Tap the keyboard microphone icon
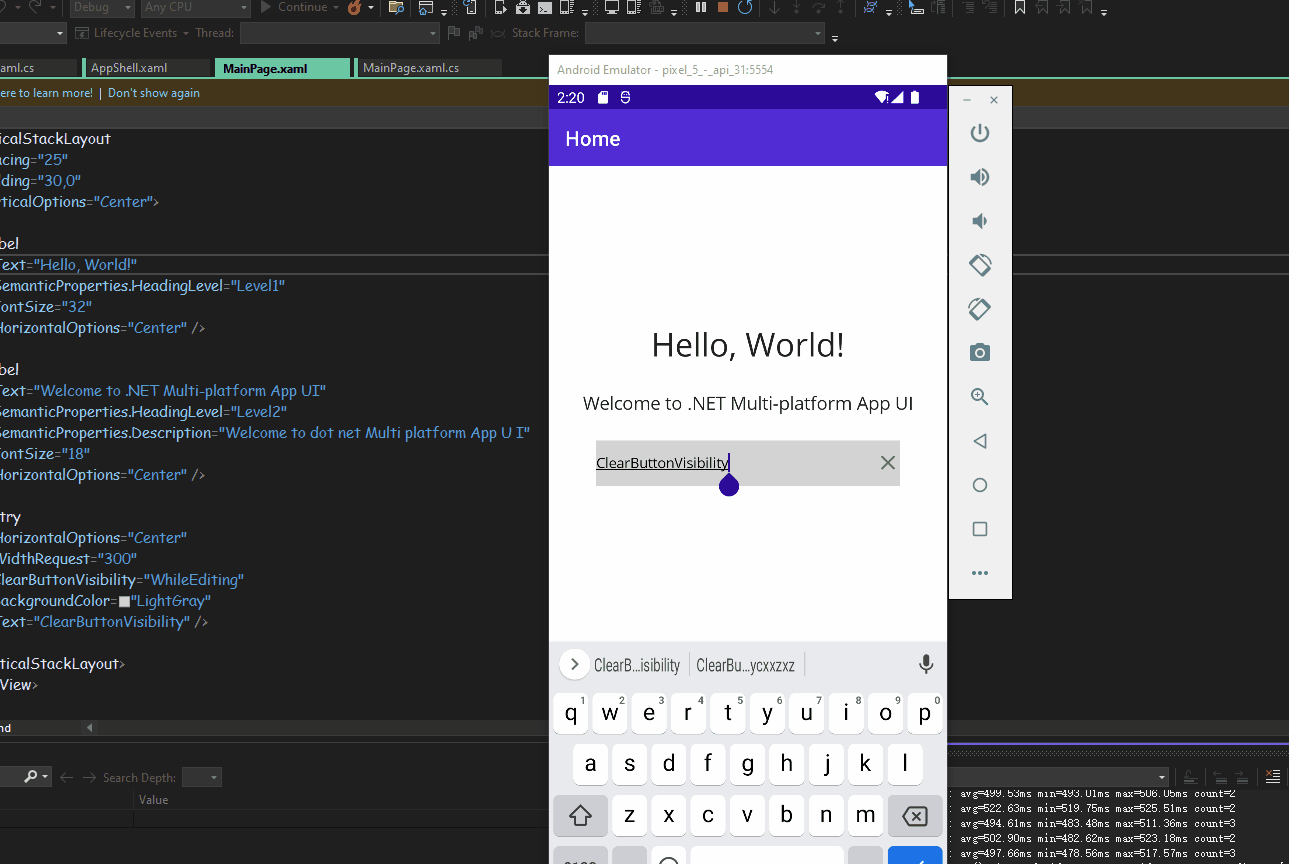The image size is (1289, 864). (925, 664)
